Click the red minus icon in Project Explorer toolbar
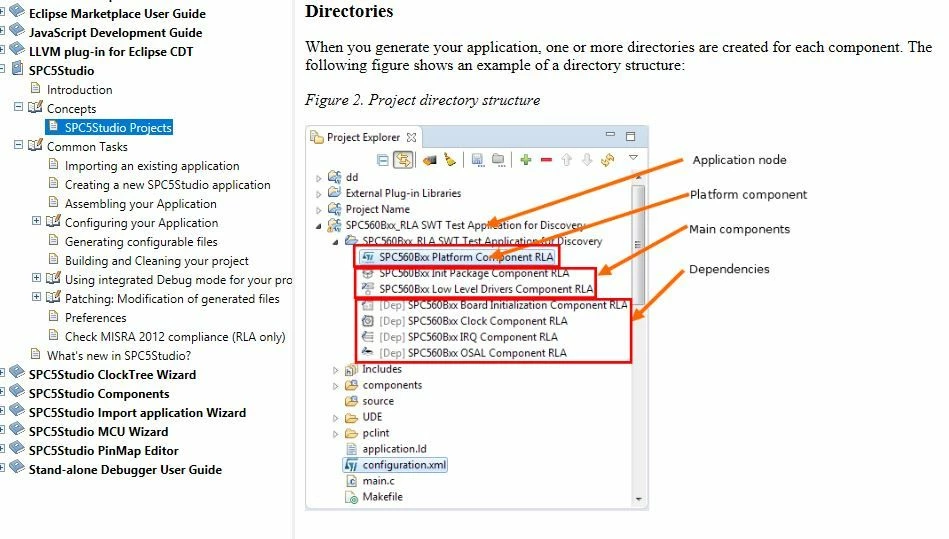Screen dimensions: 949x539 point(547,160)
